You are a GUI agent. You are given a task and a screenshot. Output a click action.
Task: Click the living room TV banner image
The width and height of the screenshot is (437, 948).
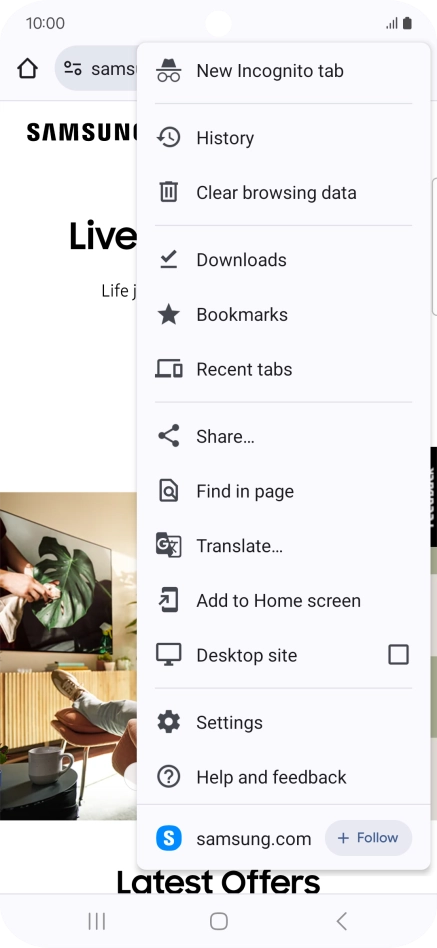[x=68, y=655]
